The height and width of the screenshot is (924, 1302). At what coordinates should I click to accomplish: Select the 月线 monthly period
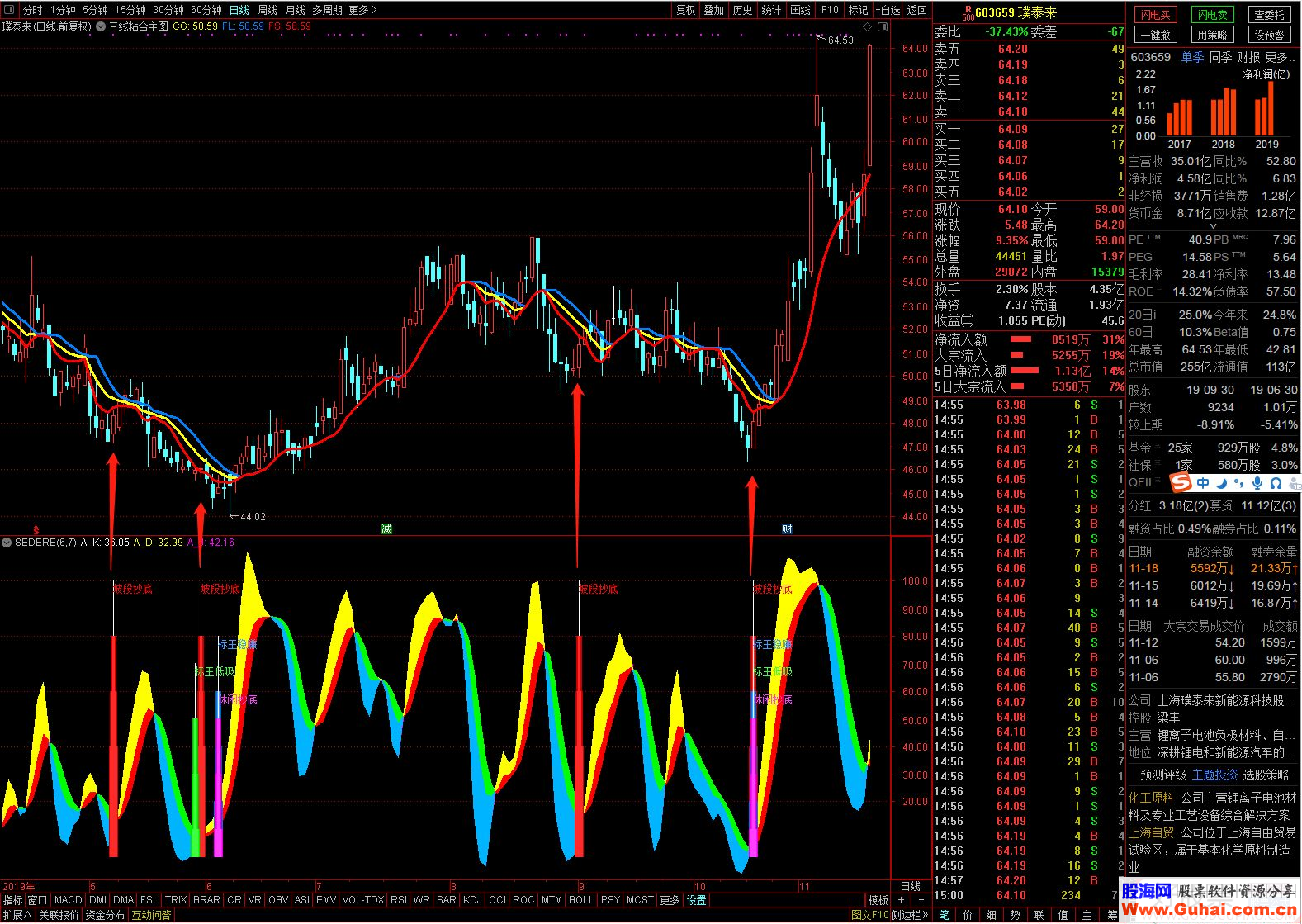[296, 10]
